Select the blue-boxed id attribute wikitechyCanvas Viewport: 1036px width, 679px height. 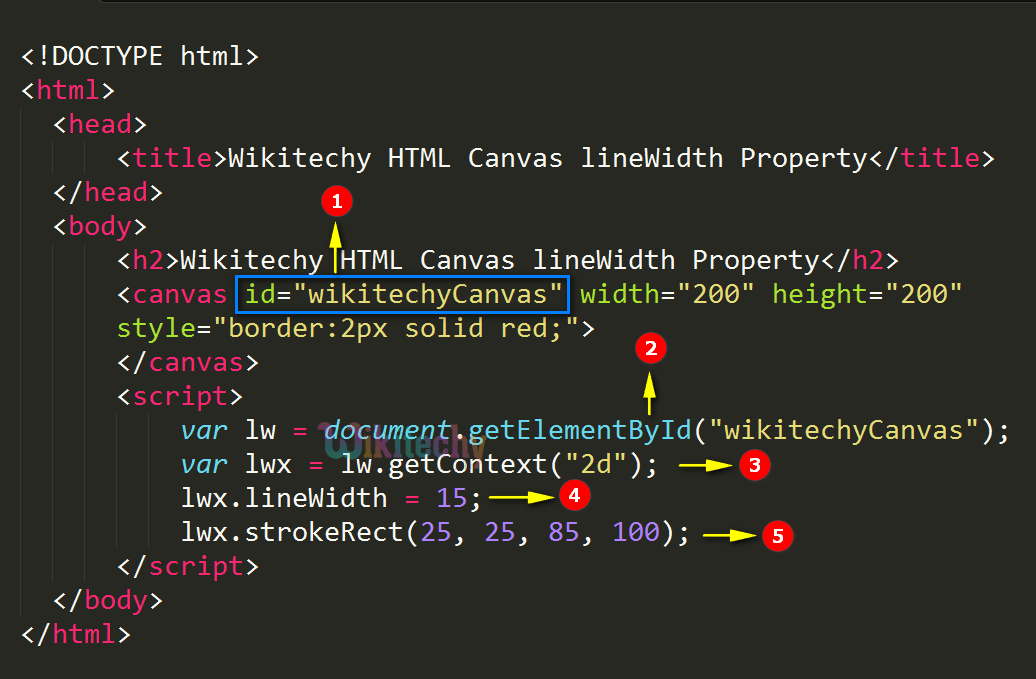(401, 293)
